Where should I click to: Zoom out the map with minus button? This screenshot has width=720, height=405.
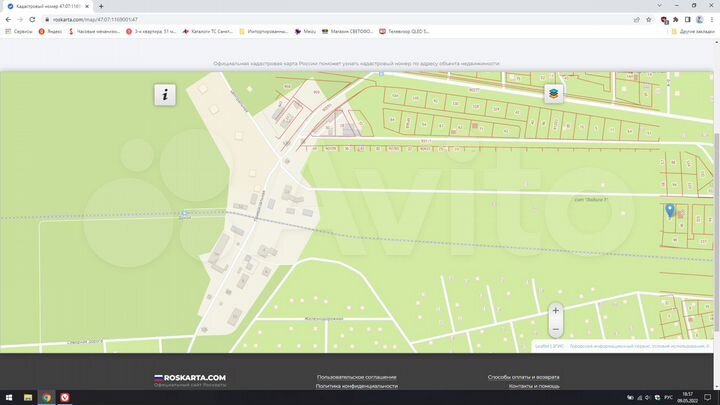[556, 329]
